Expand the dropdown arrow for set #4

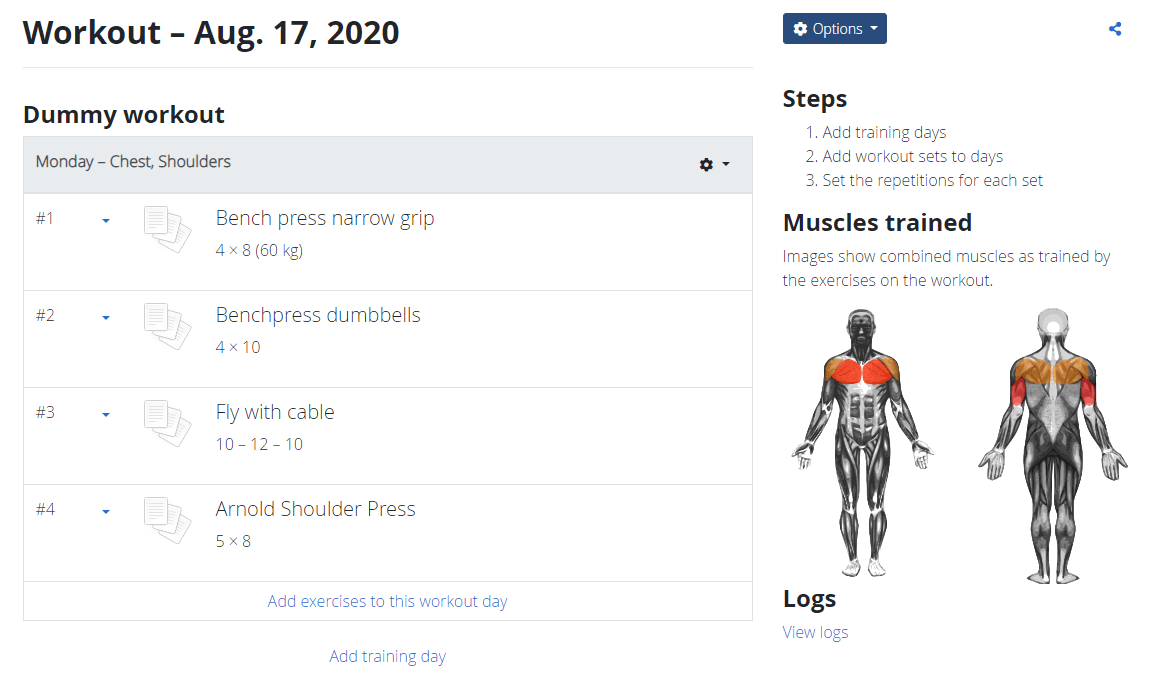(106, 512)
